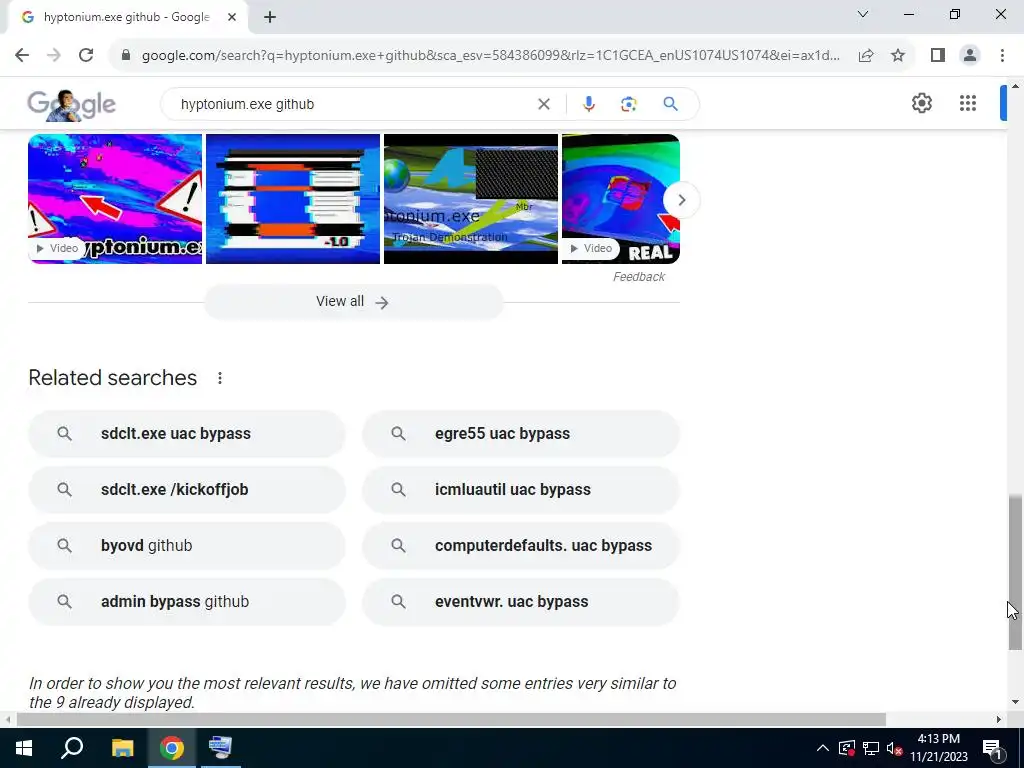The height and width of the screenshot is (768, 1024).
Task: Close the hyptonium.exe github tab
Action: click(x=232, y=17)
